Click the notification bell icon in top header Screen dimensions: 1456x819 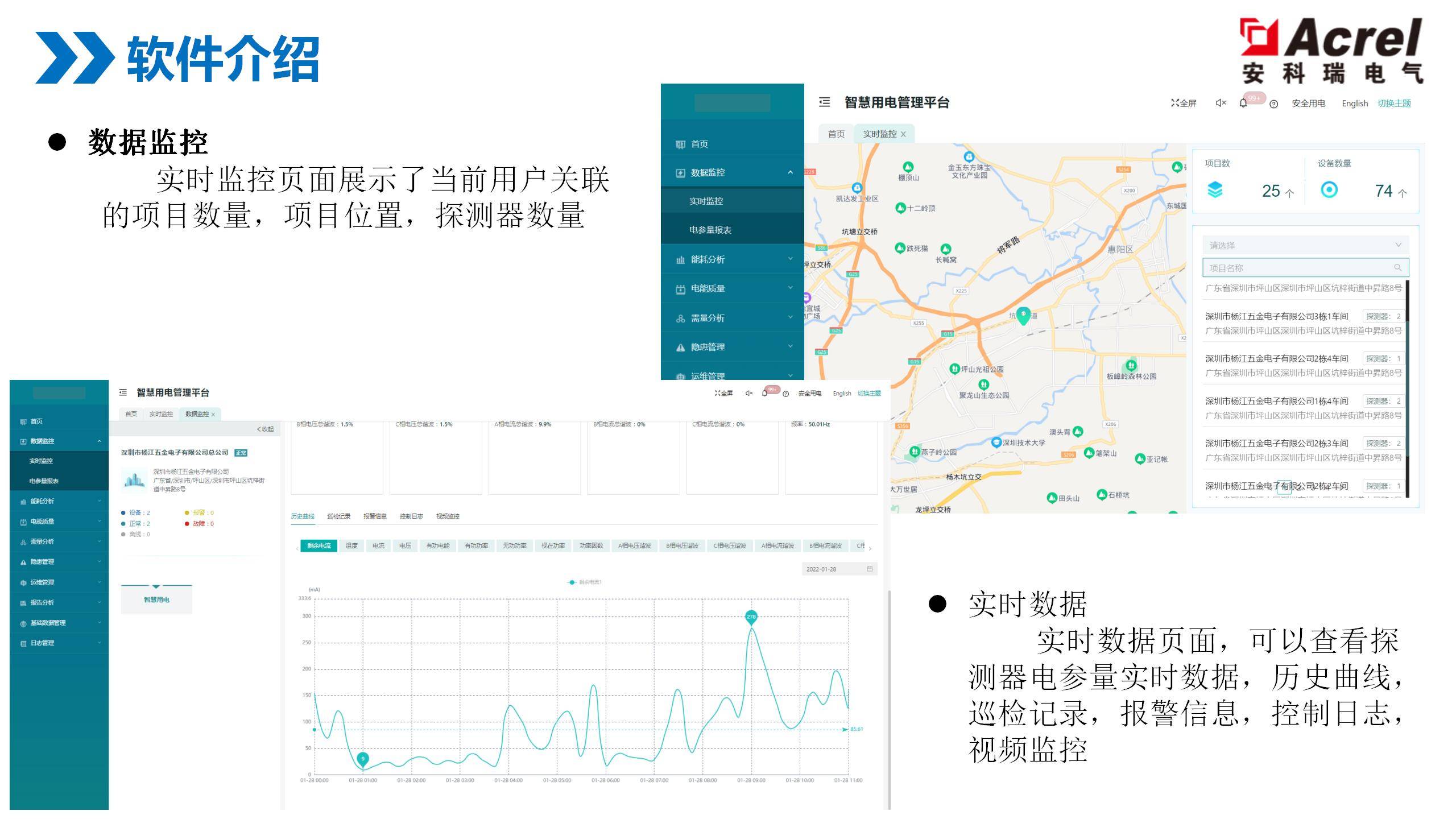1243,104
